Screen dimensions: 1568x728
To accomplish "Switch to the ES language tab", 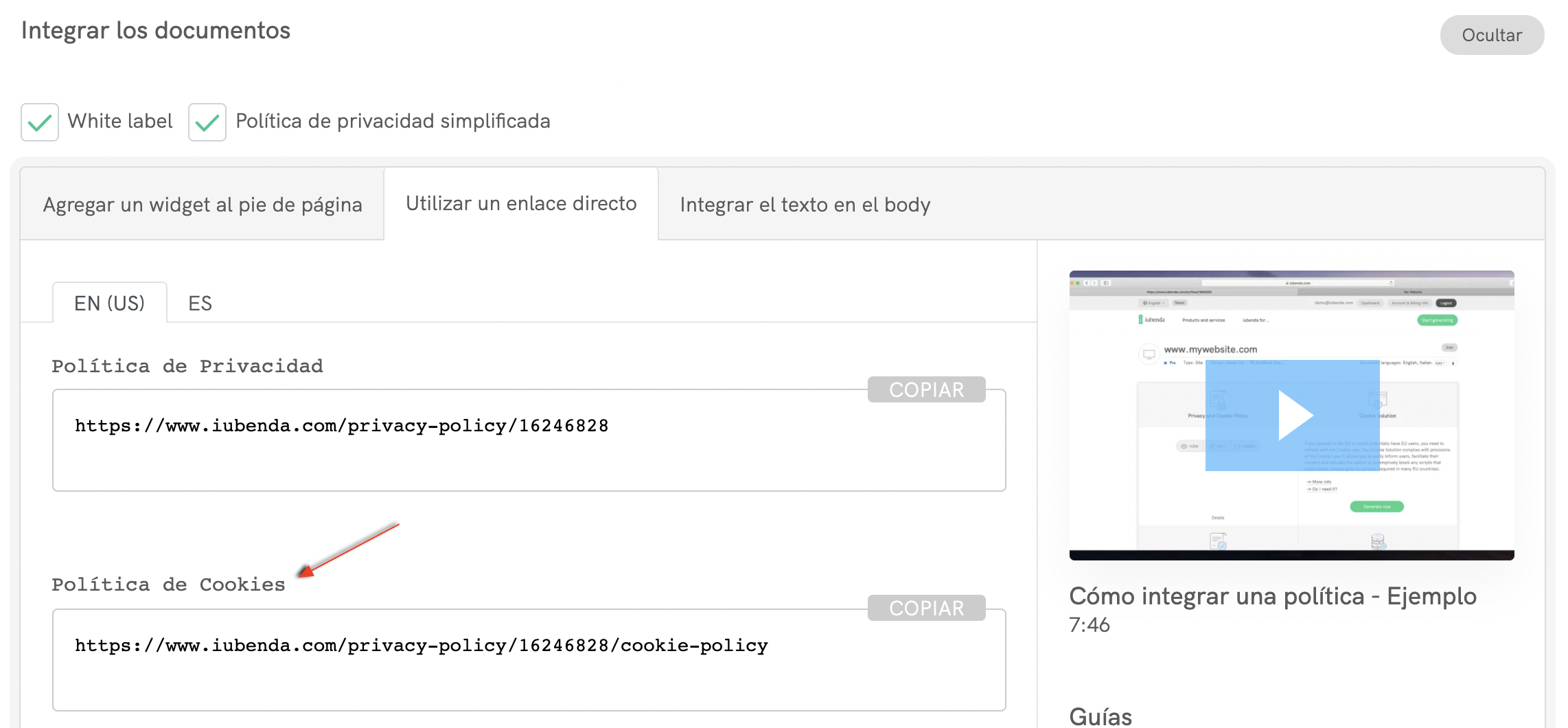I will pyautogui.click(x=200, y=303).
